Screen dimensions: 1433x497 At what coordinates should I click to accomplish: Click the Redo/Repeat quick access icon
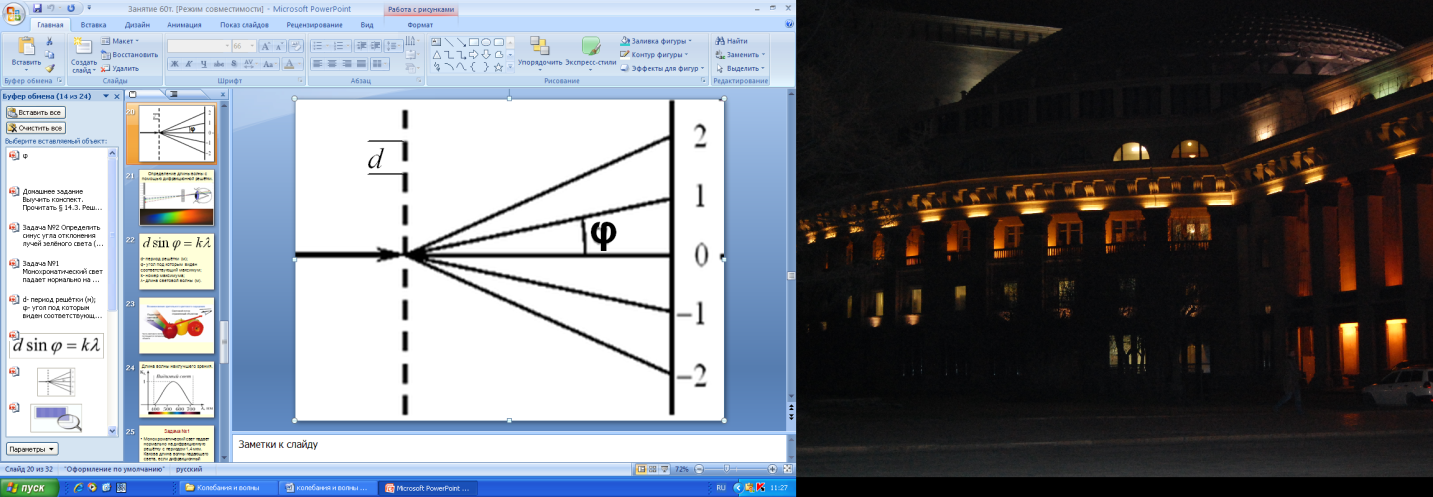click(69, 7)
